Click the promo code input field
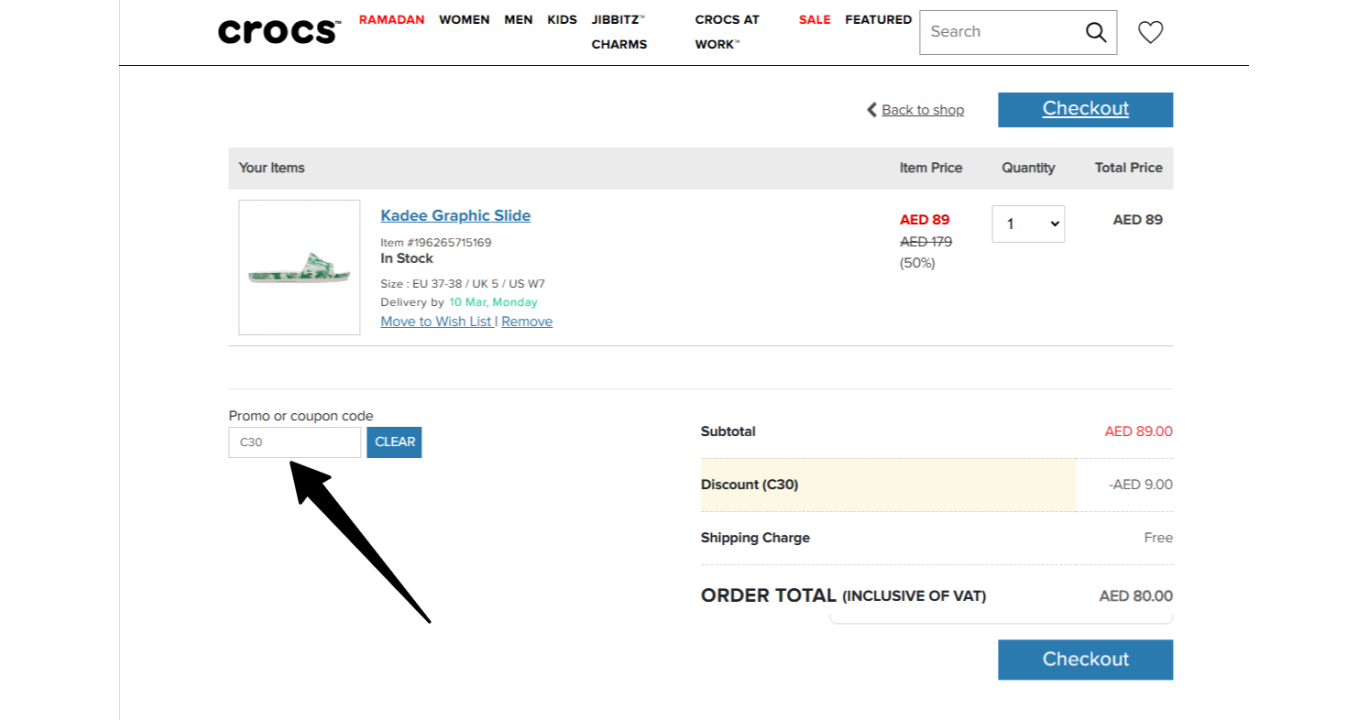 pos(295,442)
